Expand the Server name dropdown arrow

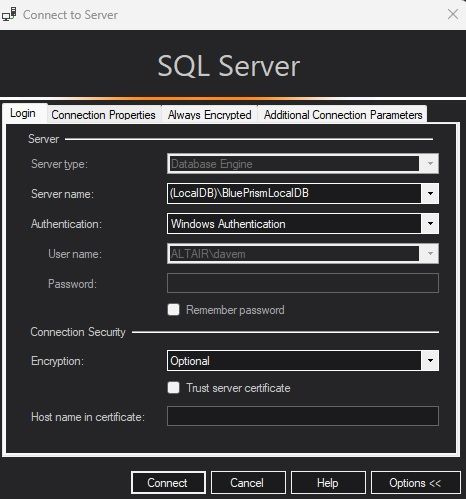click(430, 193)
